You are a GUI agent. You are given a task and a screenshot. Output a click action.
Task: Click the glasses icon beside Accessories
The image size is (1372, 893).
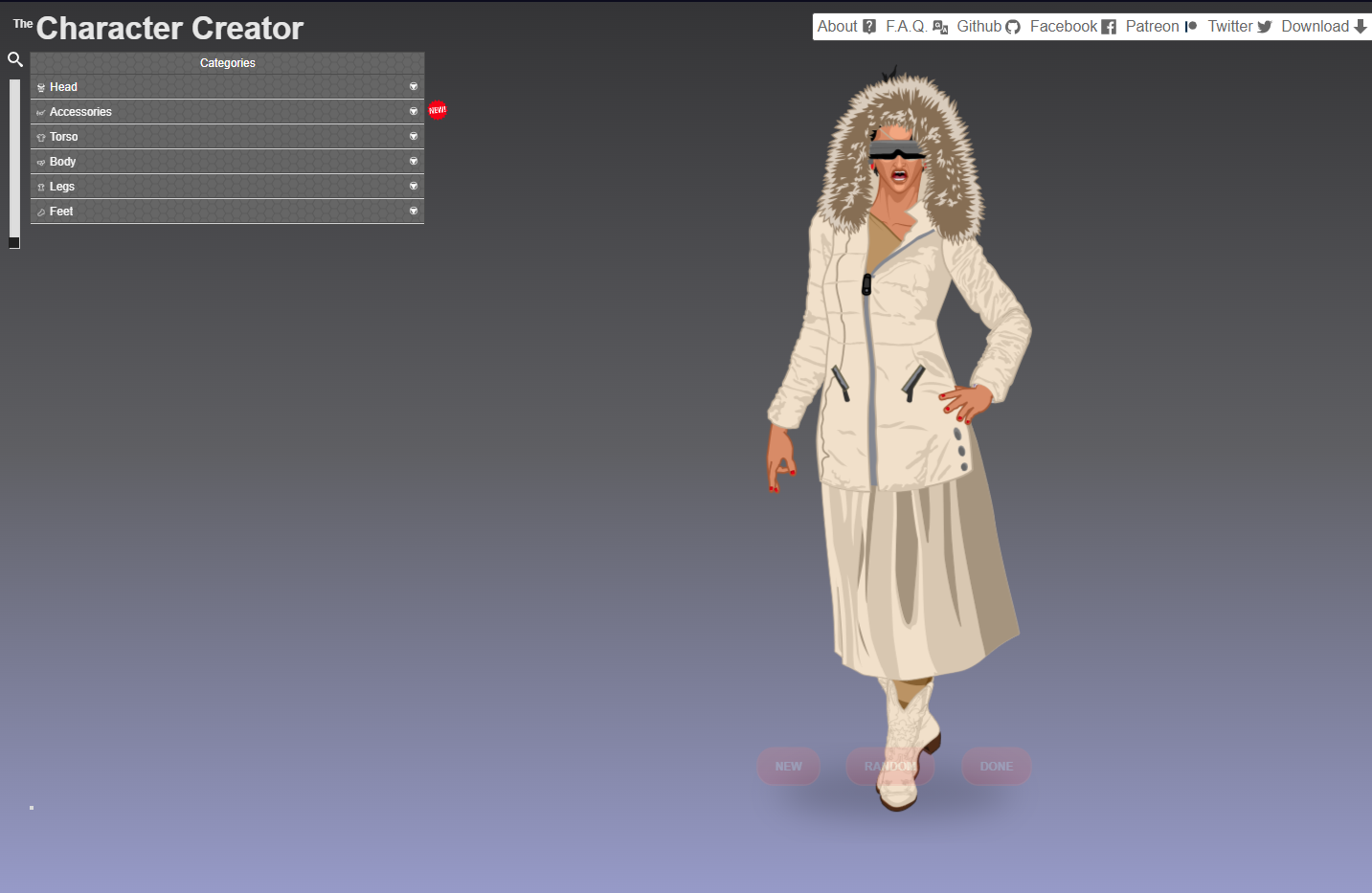tap(40, 111)
